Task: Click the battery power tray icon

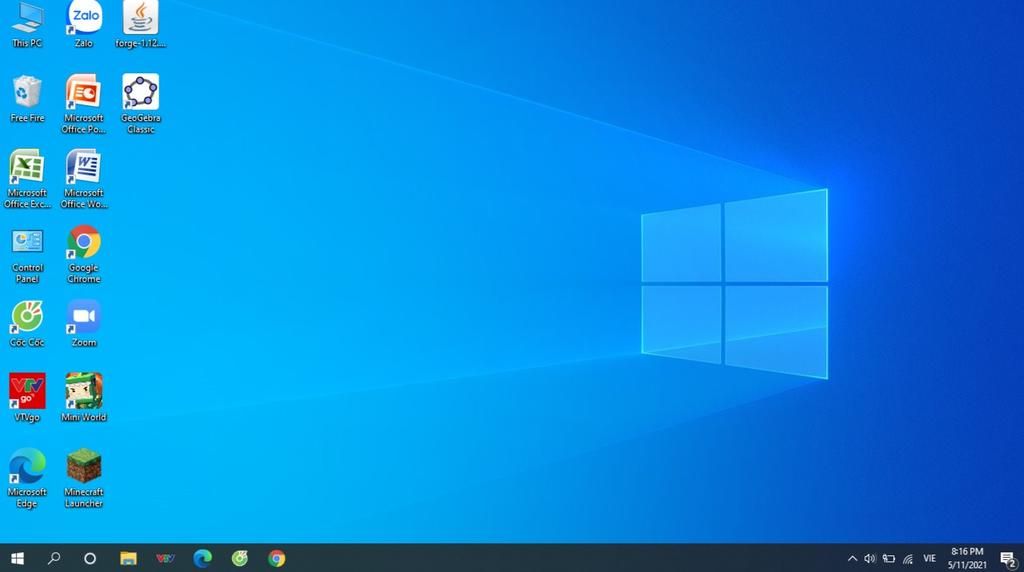Action: point(889,558)
